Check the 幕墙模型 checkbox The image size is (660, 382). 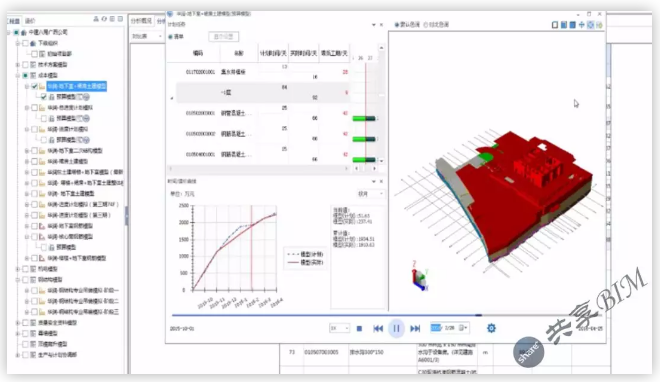tap(25, 333)
